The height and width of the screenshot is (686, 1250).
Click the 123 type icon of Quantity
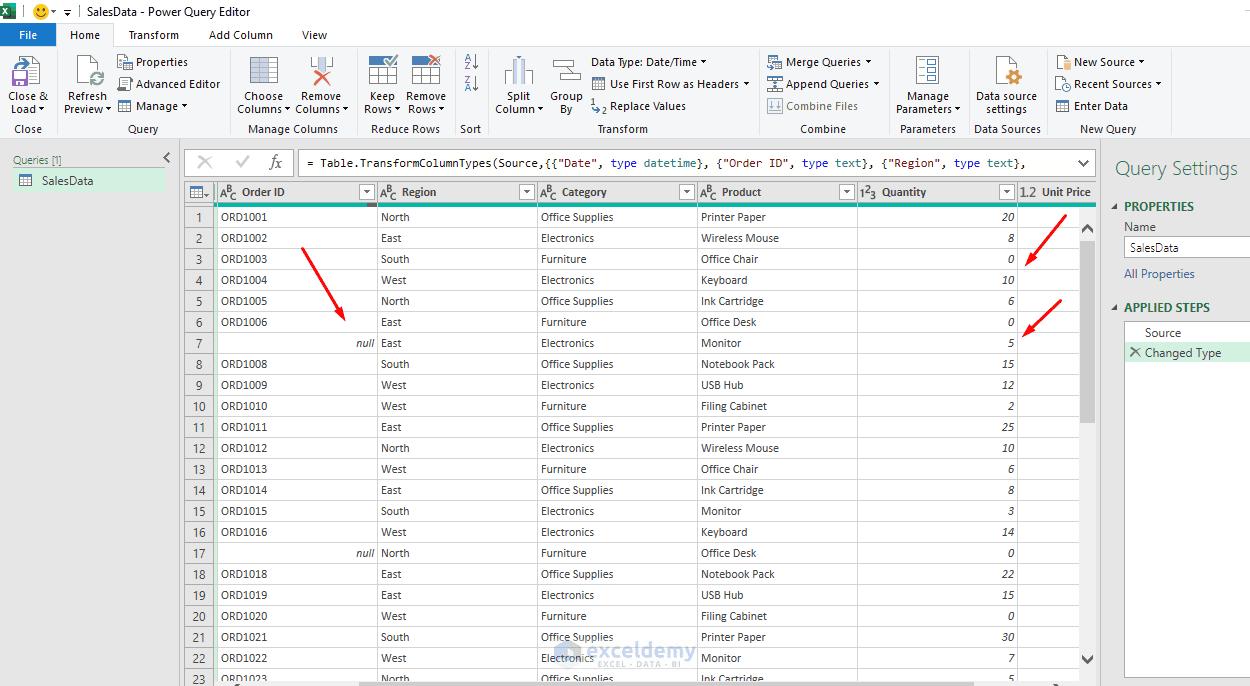click(x=868, y=192)
